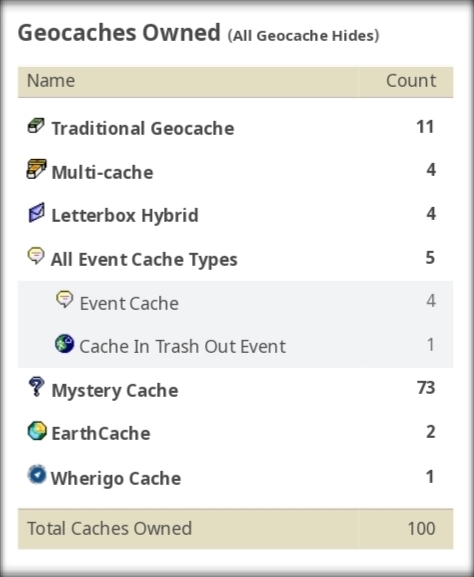This screenshot has height=577, width=474.
Task: Click the Traditional Geocache box icon
Action: point(36,126)
